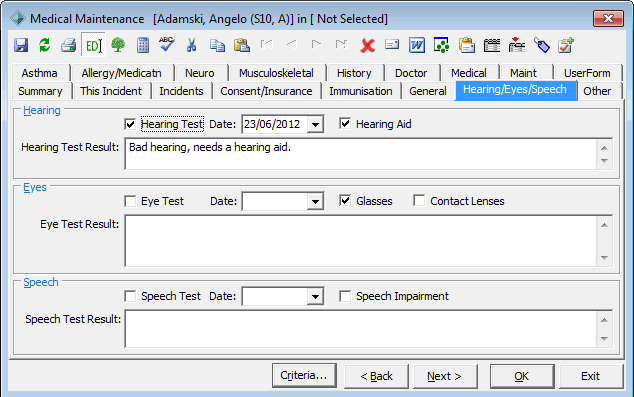Open the Incidents tab
The image size is (634, 397).
point(181,91)
